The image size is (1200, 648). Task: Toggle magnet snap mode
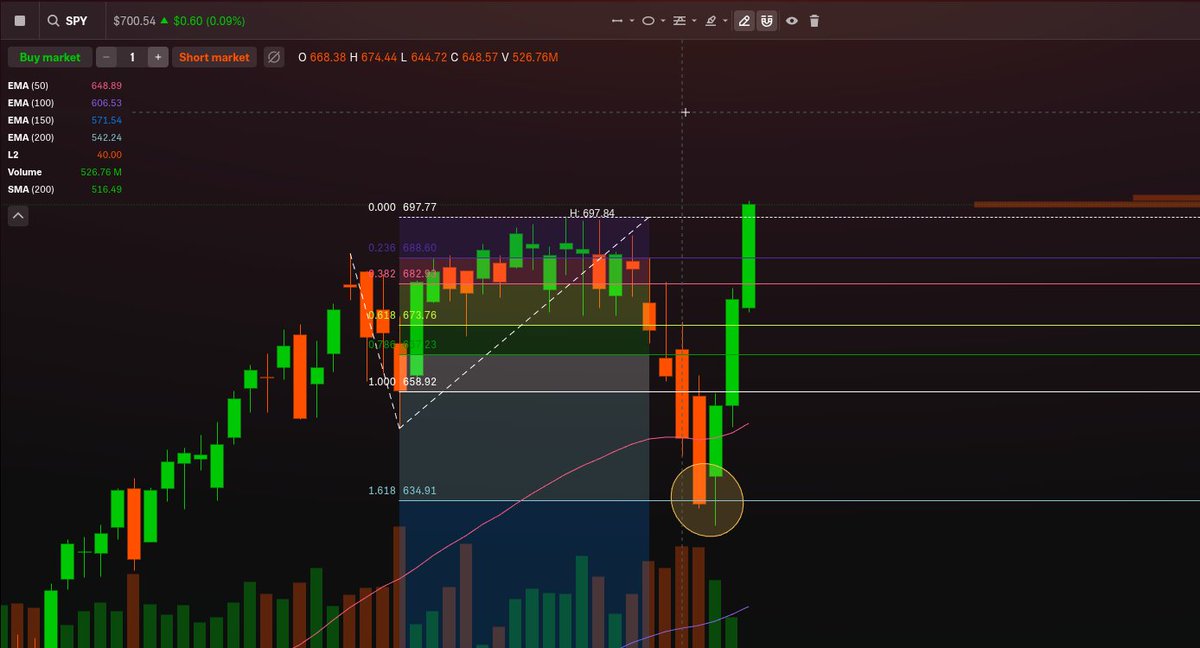coord(767,20)
